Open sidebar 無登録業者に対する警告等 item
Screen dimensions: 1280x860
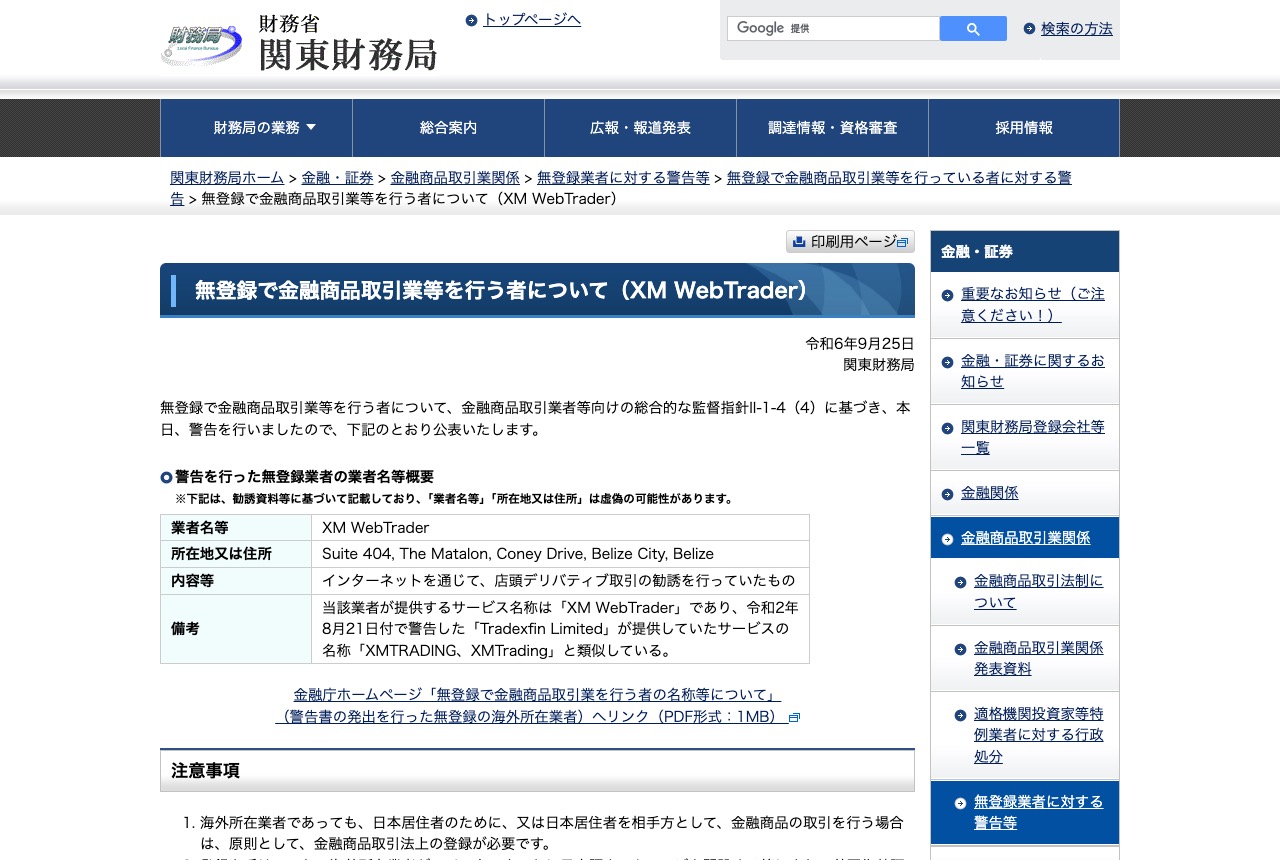point(1039,812)
